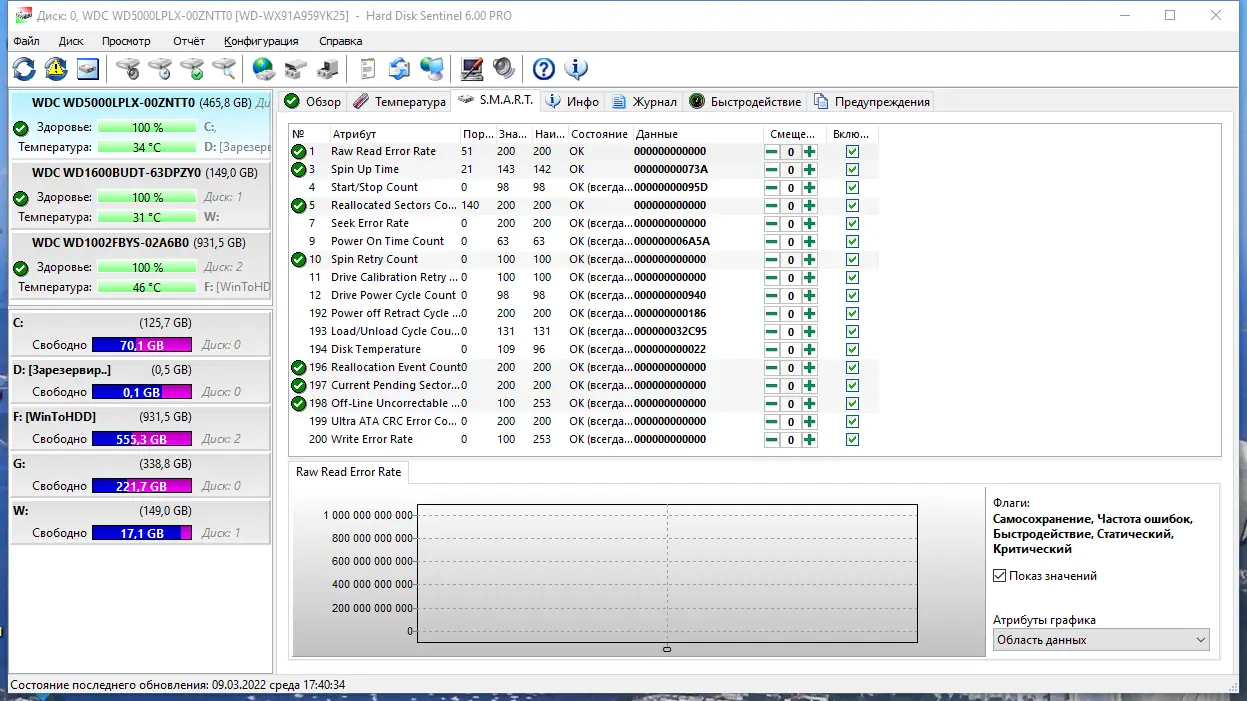Toggle the enable checkbox for Start/Stop Count
1247x701 pixels.
[x=852, y=188]
